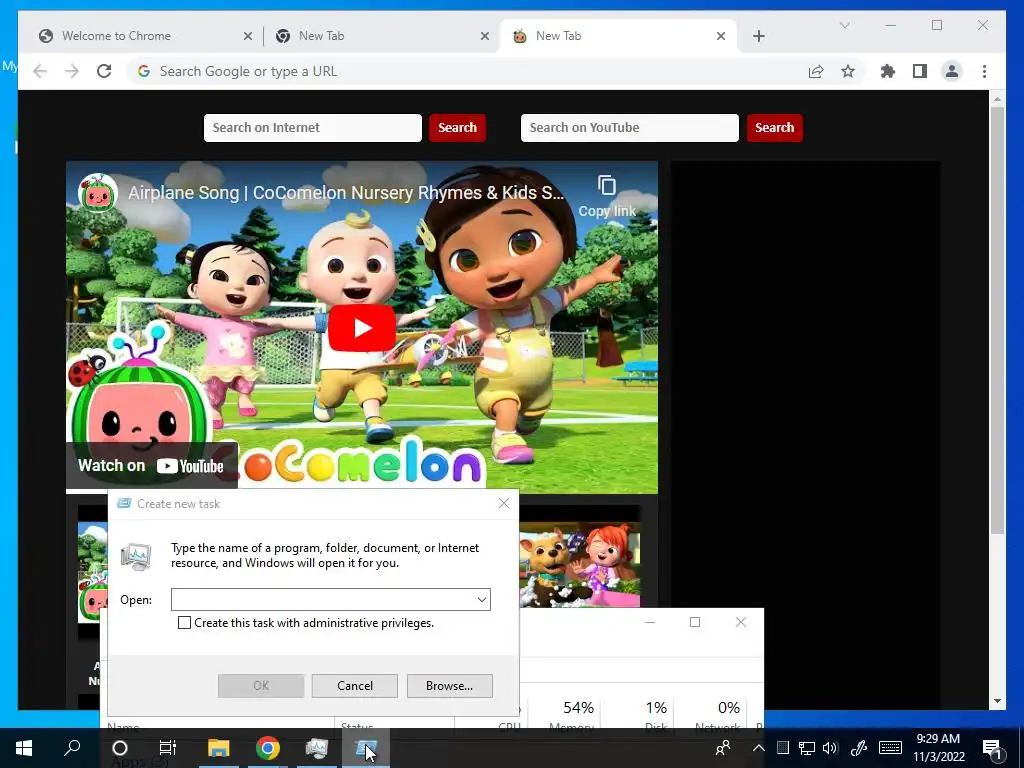Sort by Disk column in Task Manager
This screenshot has height=768, width=1024.
point(655,714)
